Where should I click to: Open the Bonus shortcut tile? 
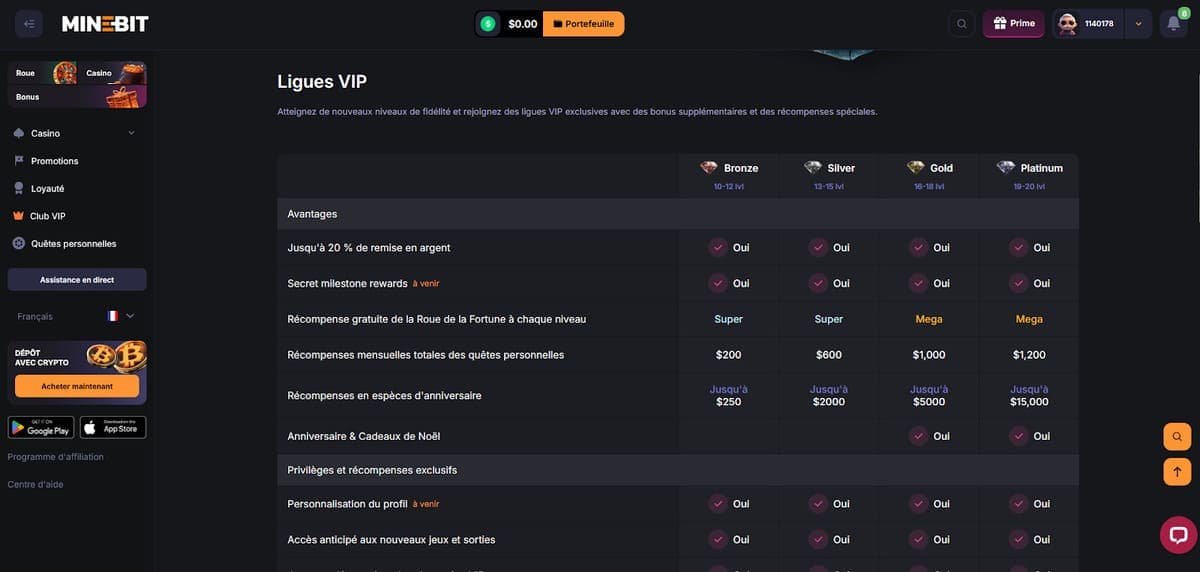tap(77, 97)
